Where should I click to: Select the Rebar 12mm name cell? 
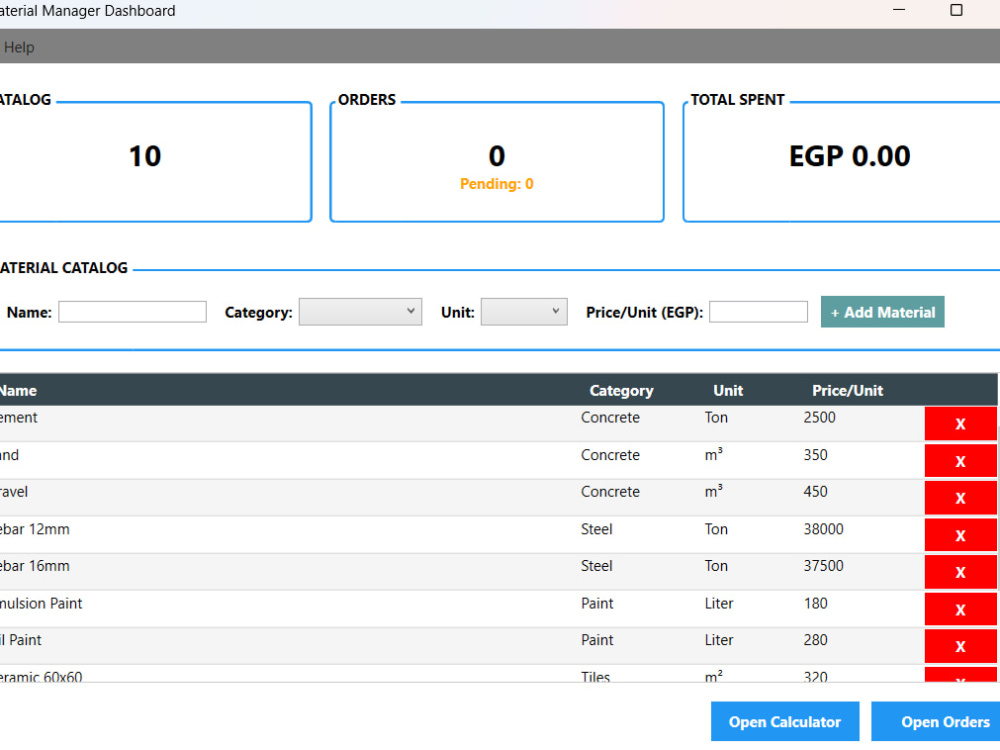tap(34, 529)
